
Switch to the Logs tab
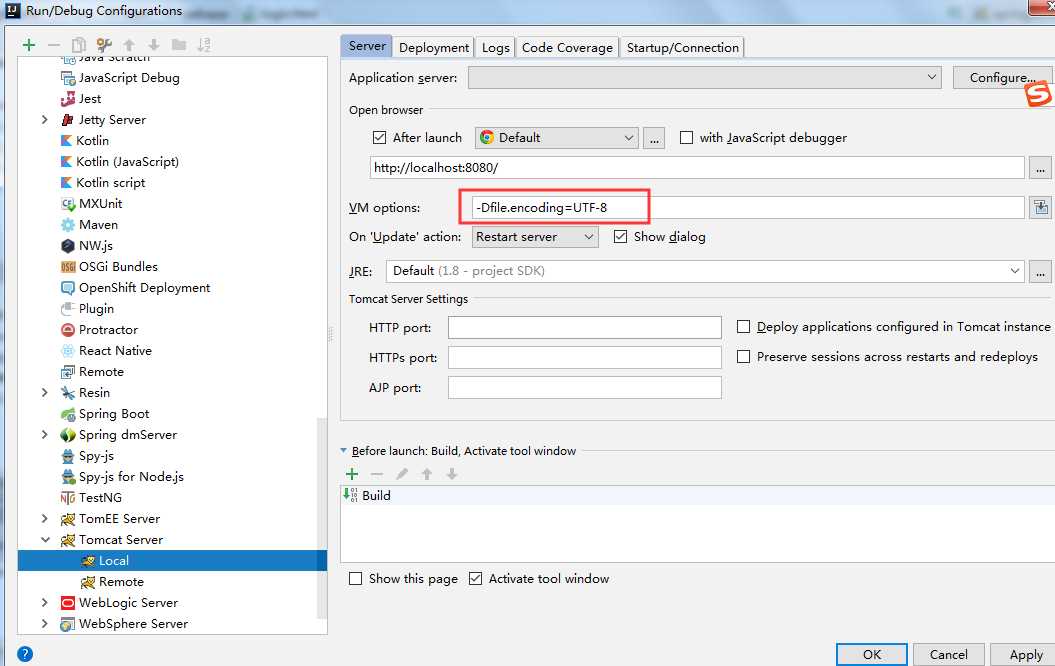[x=495, y=48]
